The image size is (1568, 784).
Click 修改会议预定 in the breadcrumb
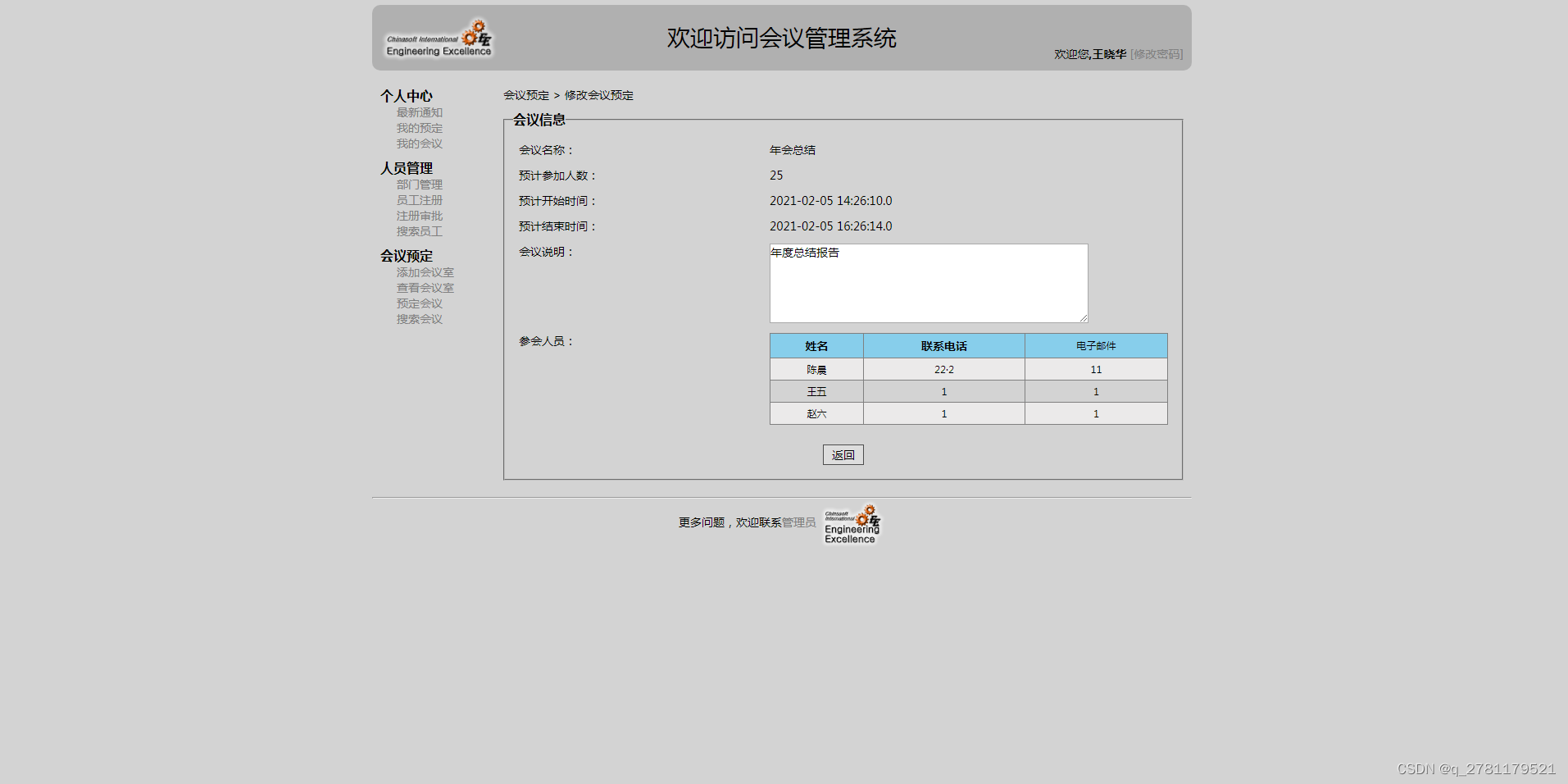(599, 95)
